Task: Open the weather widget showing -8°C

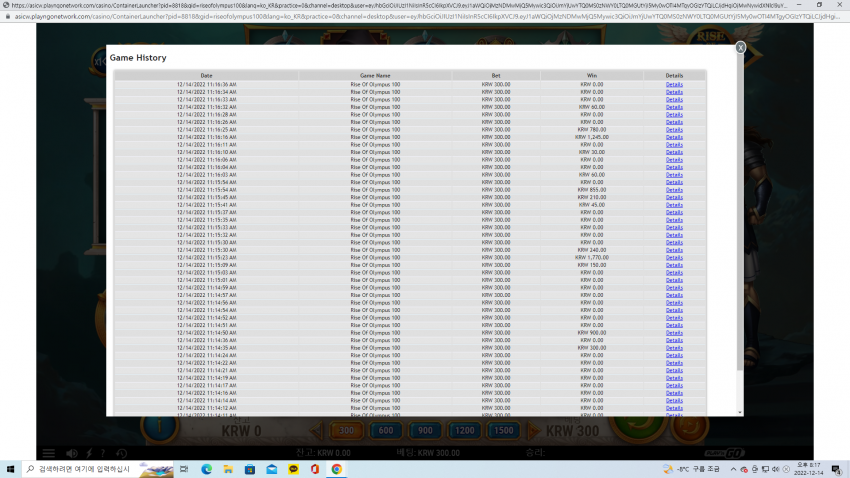Action: (x=692, y=469)
